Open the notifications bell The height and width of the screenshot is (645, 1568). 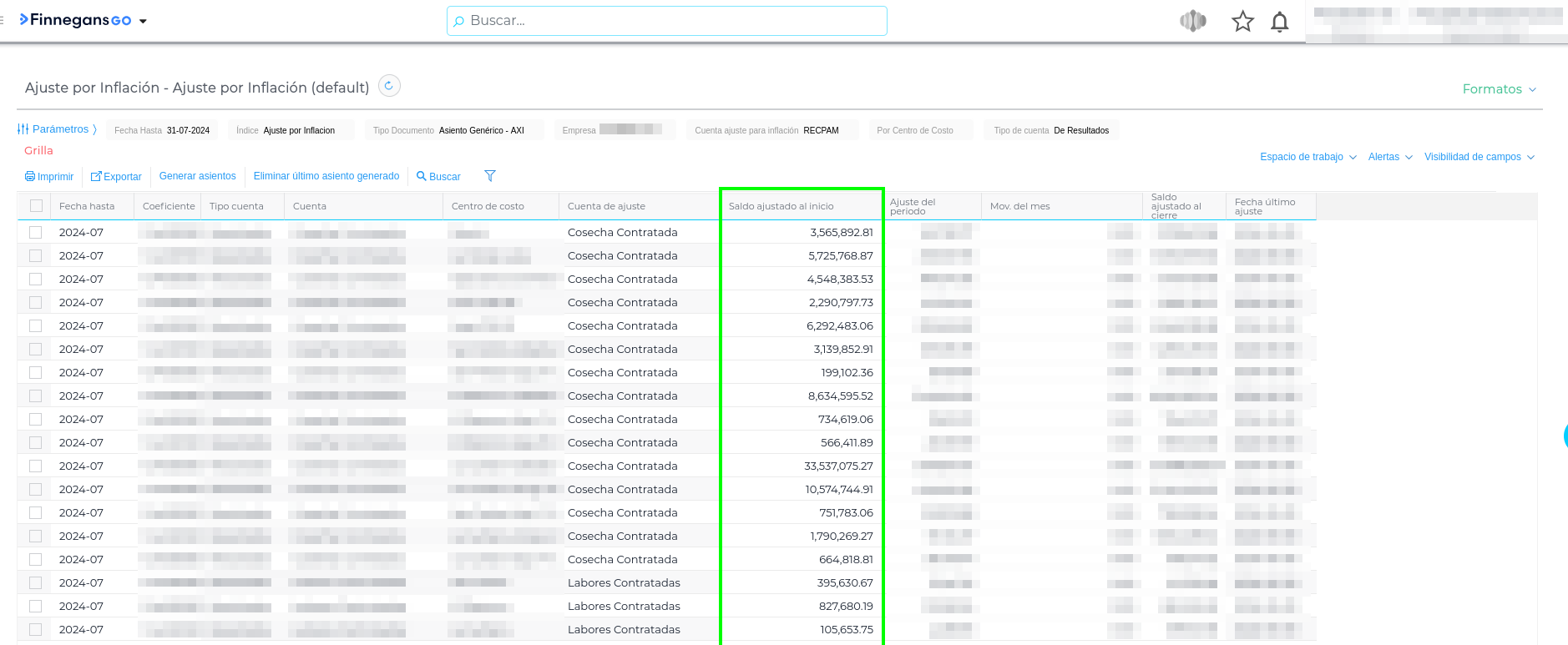(1279, 22)
